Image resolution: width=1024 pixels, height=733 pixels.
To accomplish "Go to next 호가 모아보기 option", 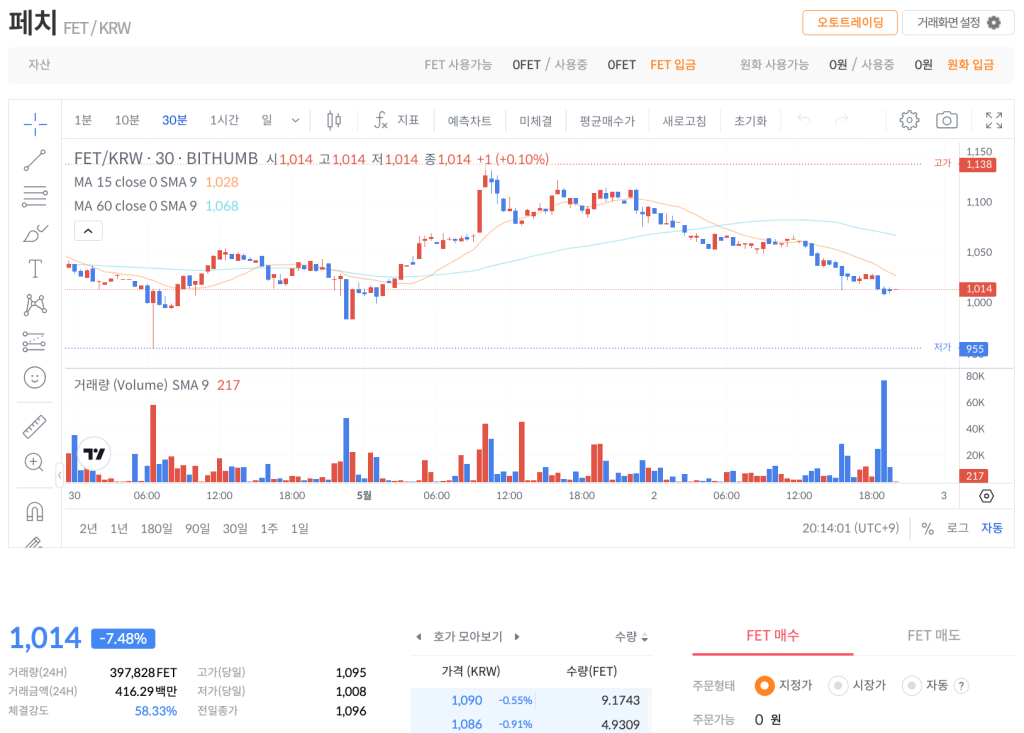I will [x=517, y=636].
